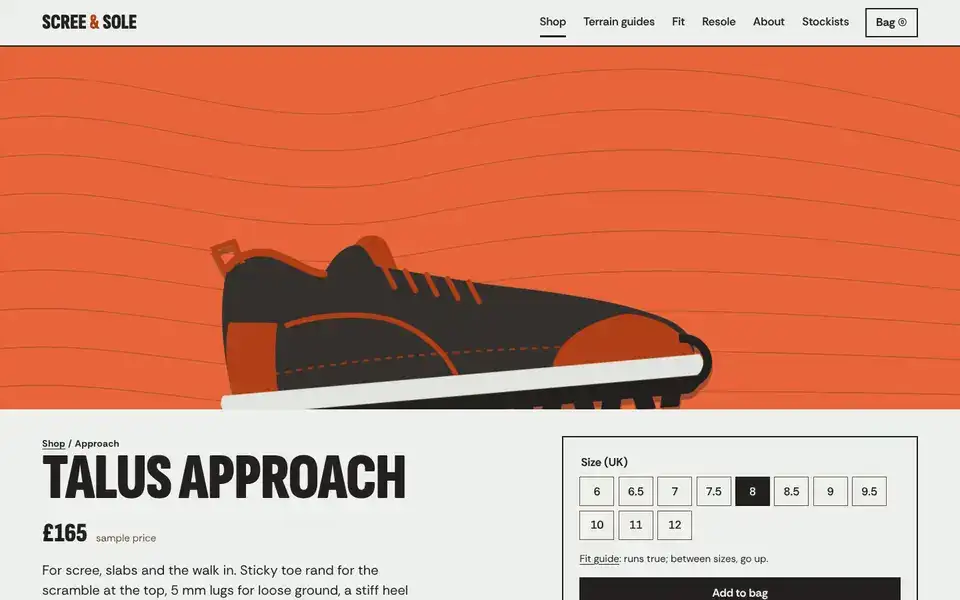
Task: Choose UK size 7
Action: pos(675,491)
